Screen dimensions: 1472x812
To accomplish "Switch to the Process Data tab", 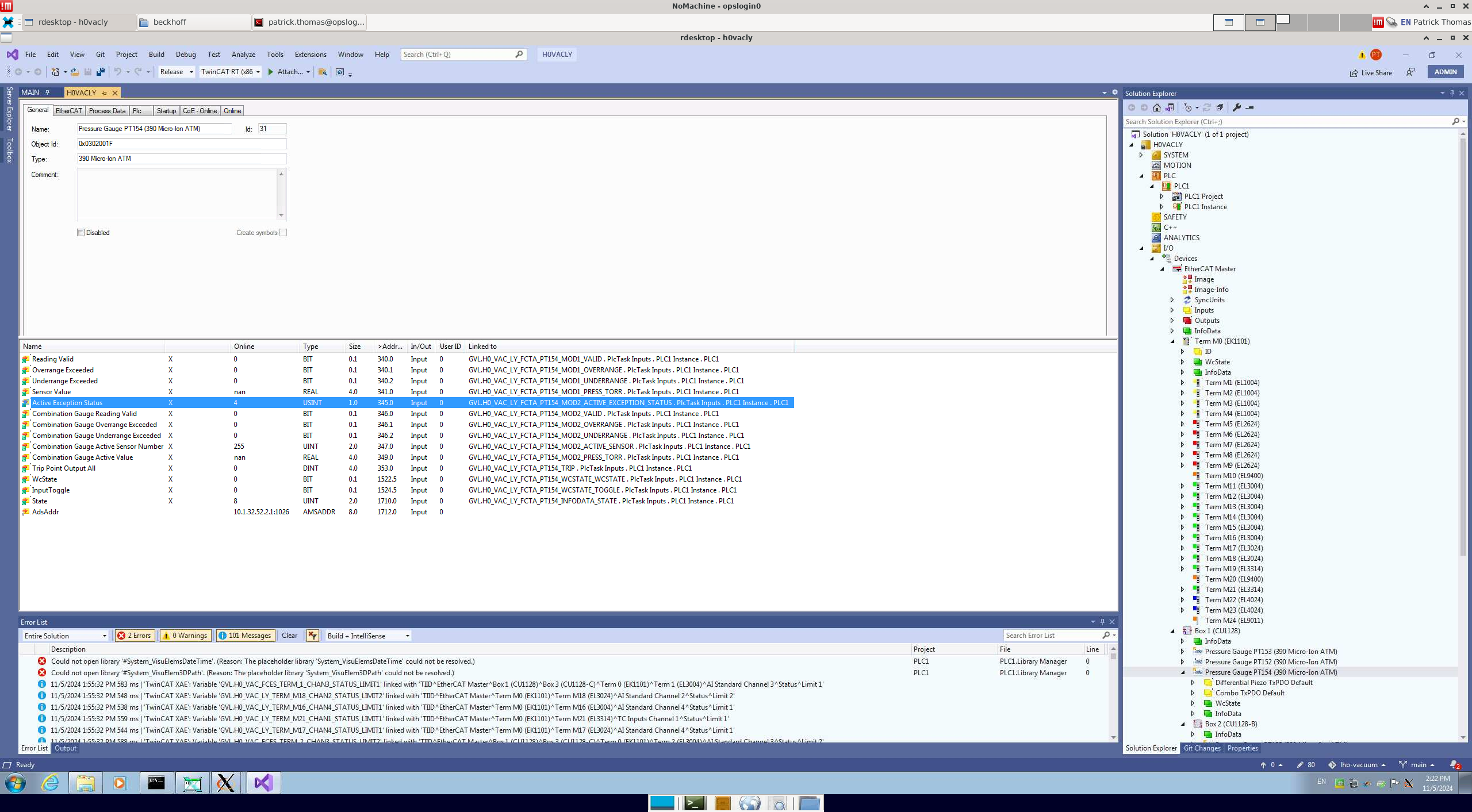I will (107, 111).
